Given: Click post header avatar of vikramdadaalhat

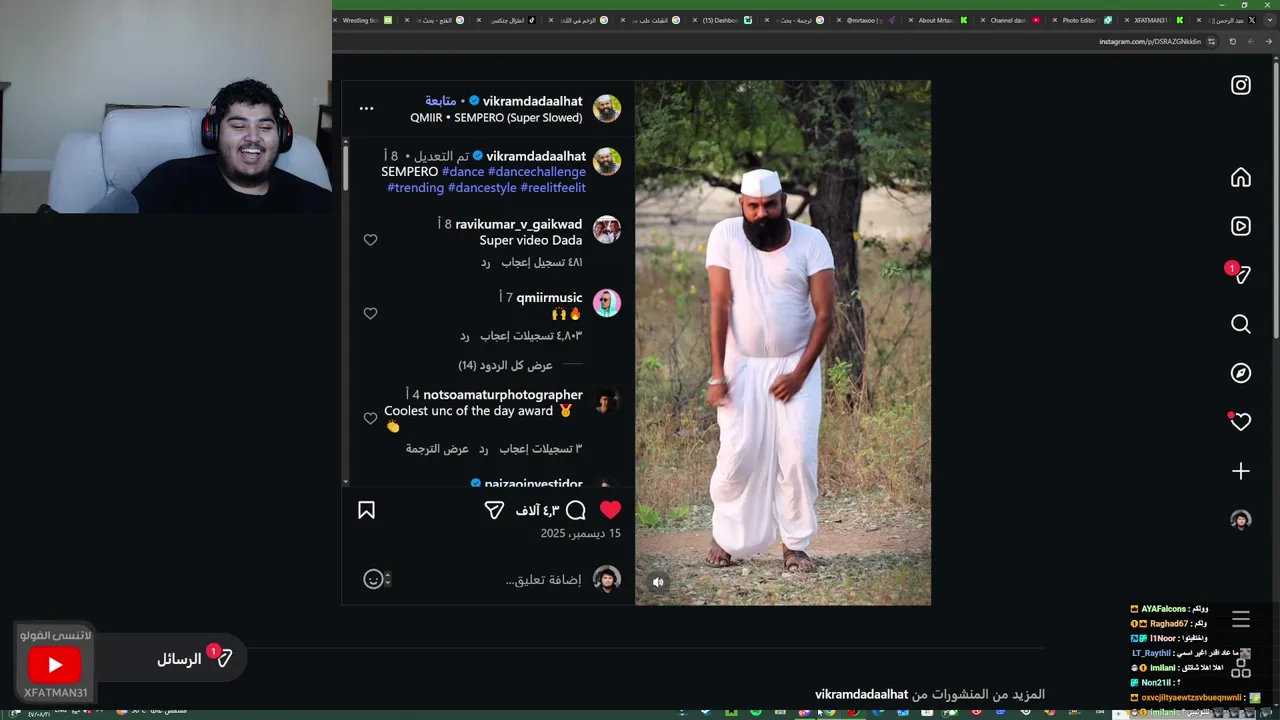Looking at the screenshot, I should [607, 109].
